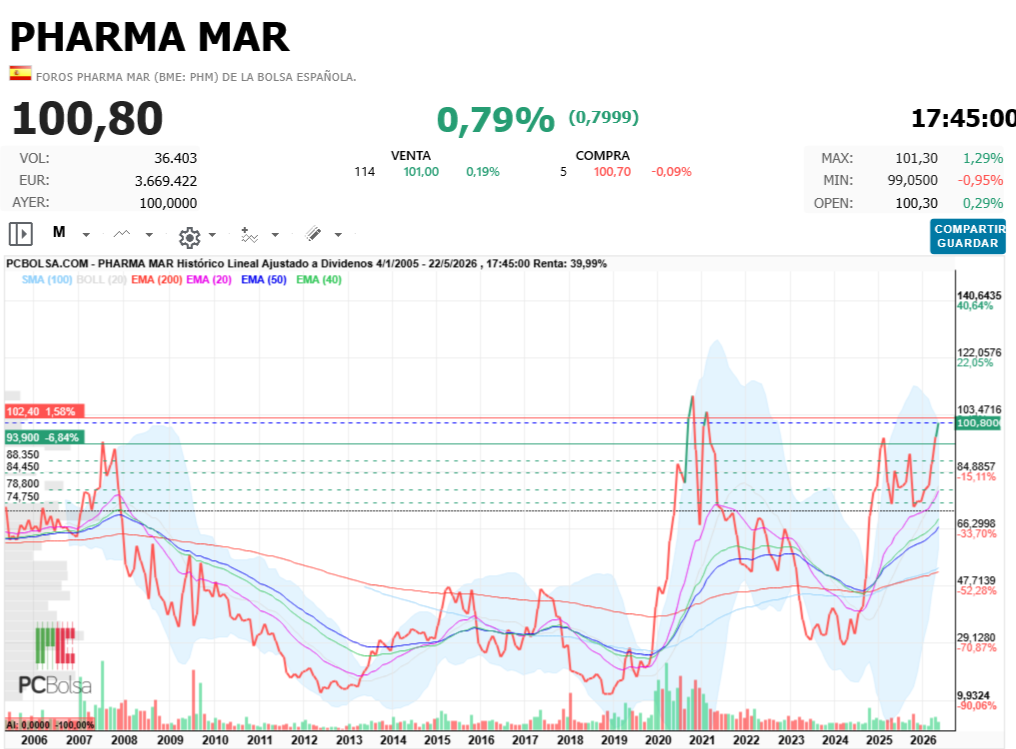Click the MIN value 99,0500
The height and width of the screenshot is (749, 1016).
tap(912, 180)
